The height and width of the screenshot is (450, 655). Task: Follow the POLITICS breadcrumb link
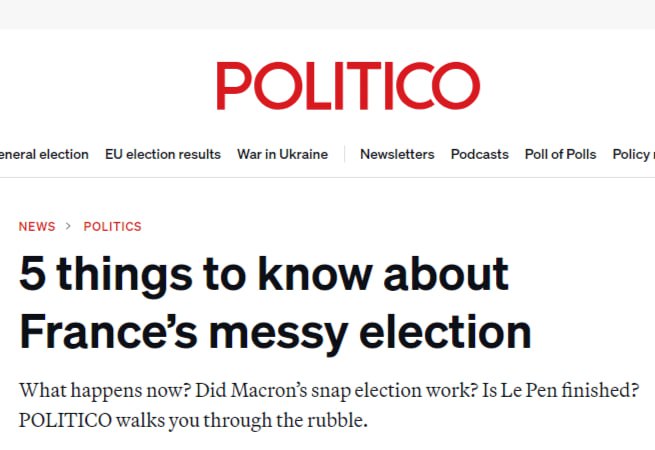tap(112, 226)
